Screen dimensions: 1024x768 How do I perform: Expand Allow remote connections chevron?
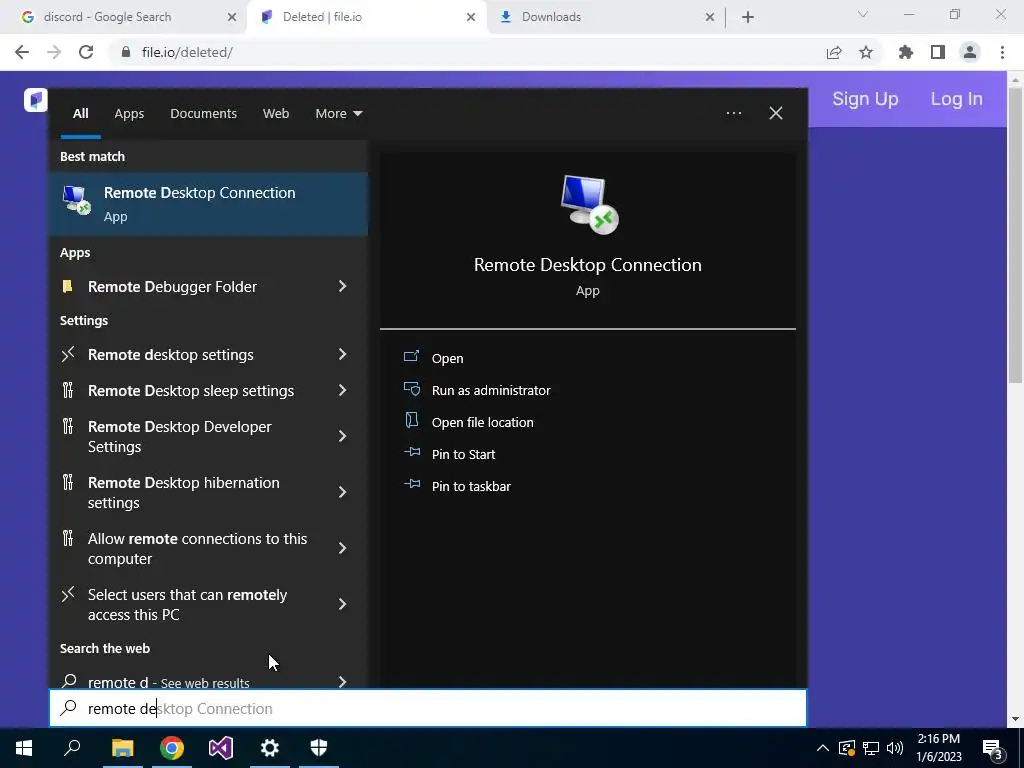coord(342,548)
